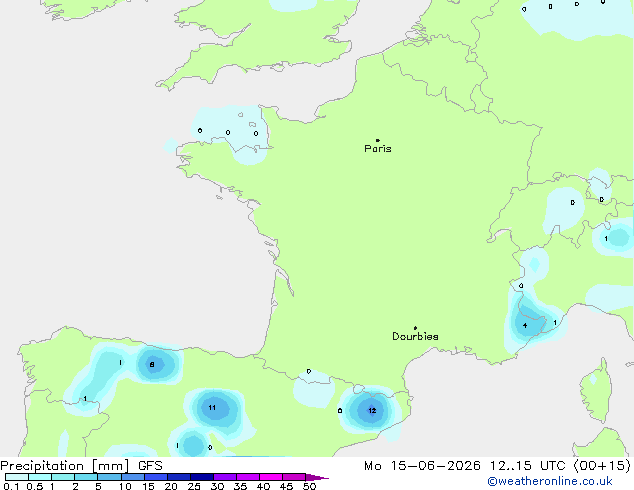634x490 pixels.
Task: Click the legend label '50'
Action: (309, 486)
